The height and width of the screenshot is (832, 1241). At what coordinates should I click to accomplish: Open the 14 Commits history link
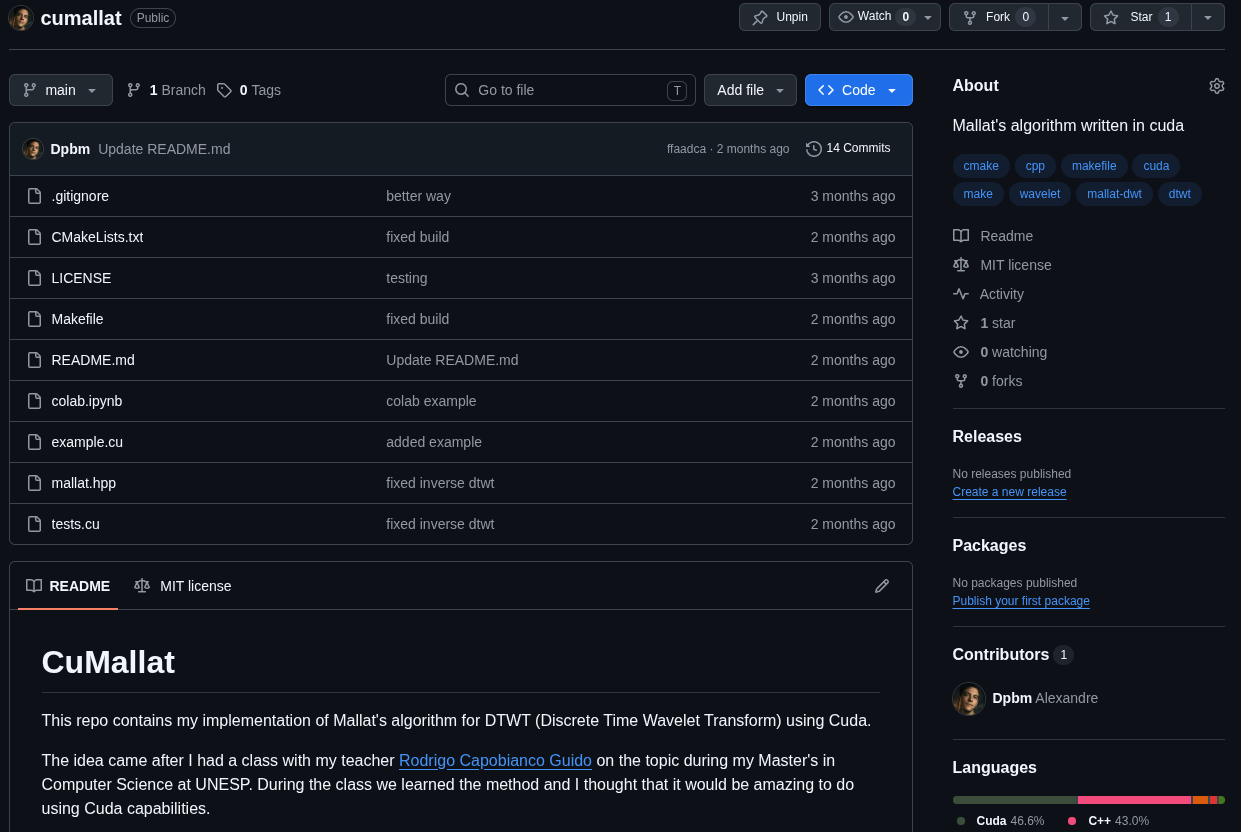pyautogui.click(x=848, y=148)
